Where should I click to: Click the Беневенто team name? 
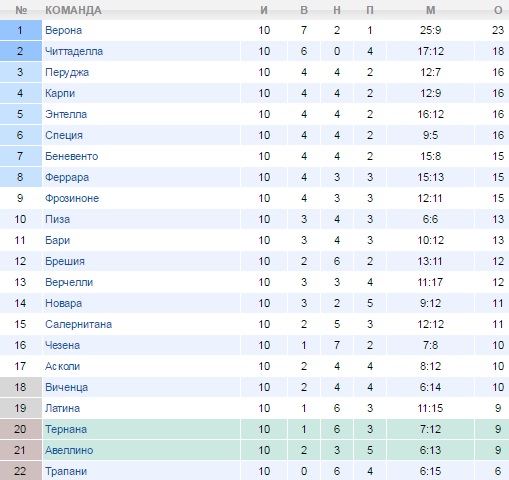tap(72, 156)
